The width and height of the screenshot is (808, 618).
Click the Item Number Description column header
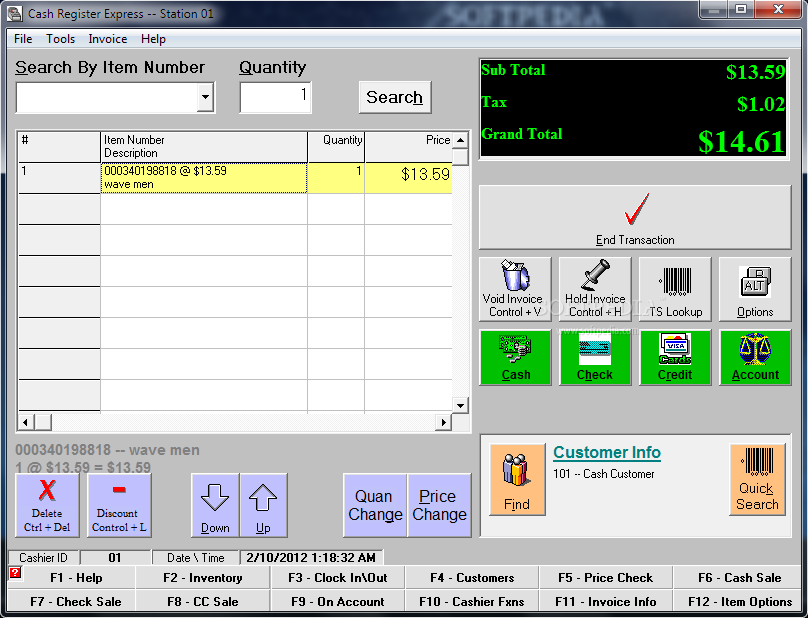(204, 147)
